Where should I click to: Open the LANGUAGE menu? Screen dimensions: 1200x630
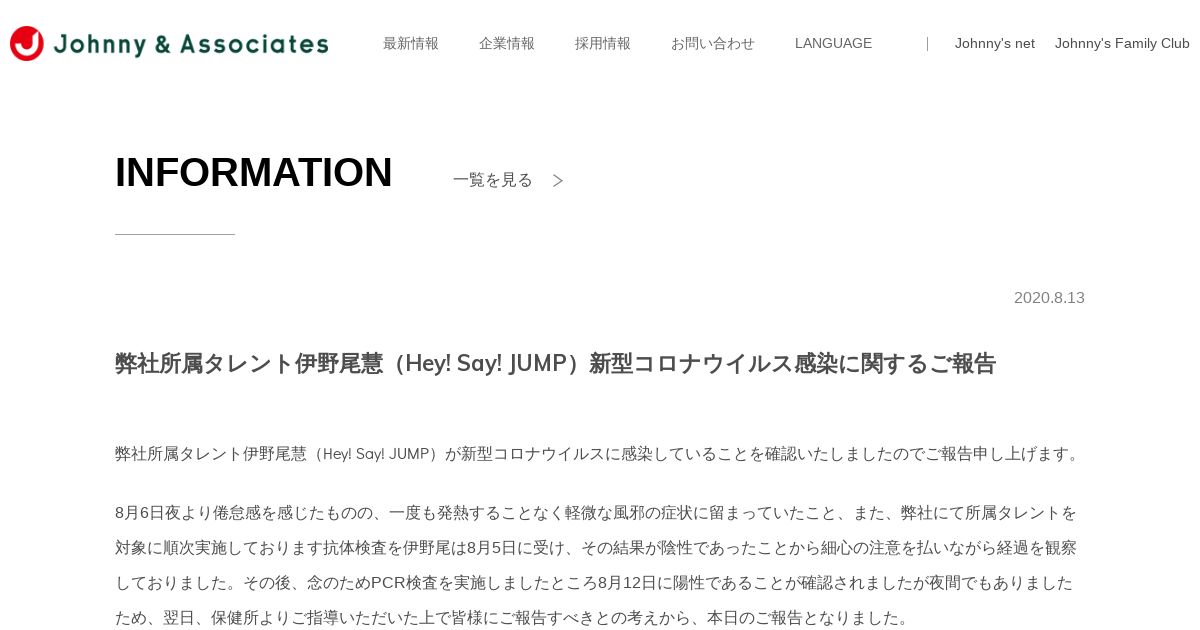point(833,44)
